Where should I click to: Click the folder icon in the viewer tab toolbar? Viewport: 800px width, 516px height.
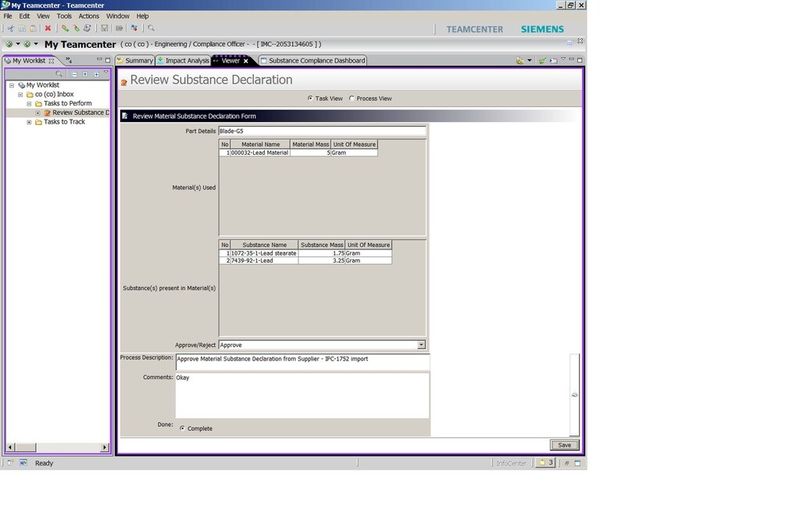(x=519, y=60)
